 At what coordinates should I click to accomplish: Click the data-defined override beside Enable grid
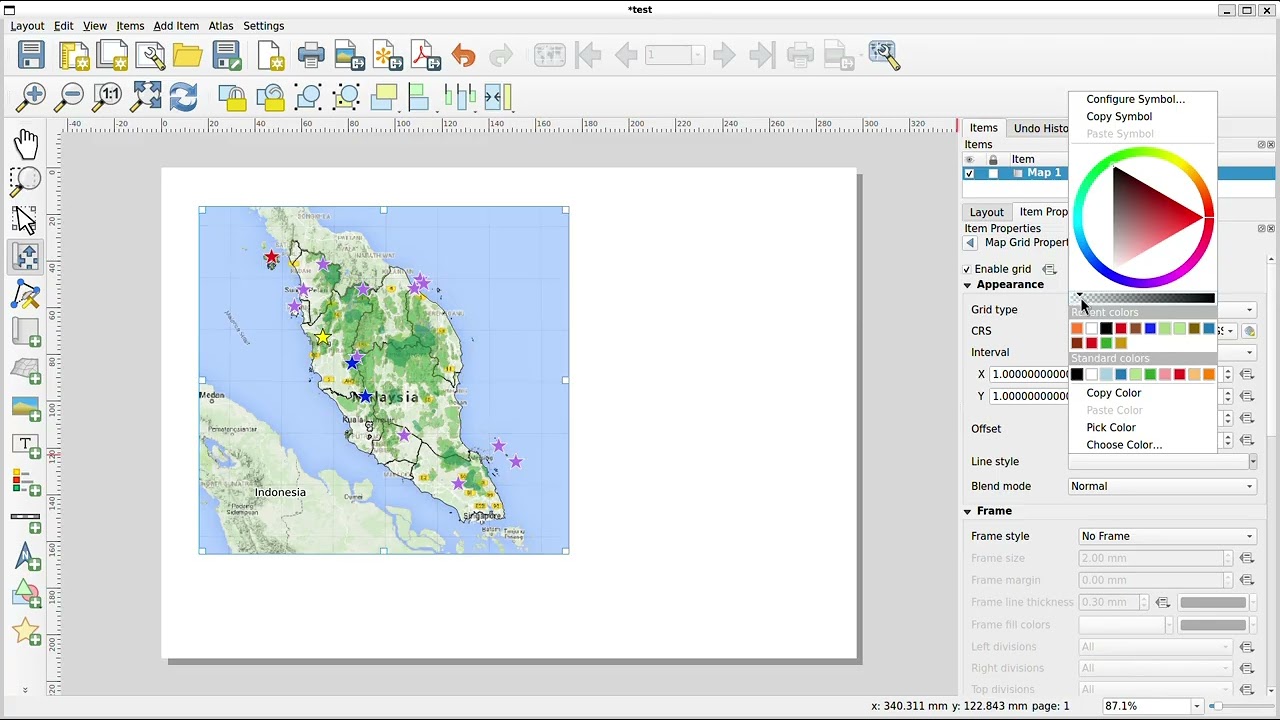pos(1049,269)
